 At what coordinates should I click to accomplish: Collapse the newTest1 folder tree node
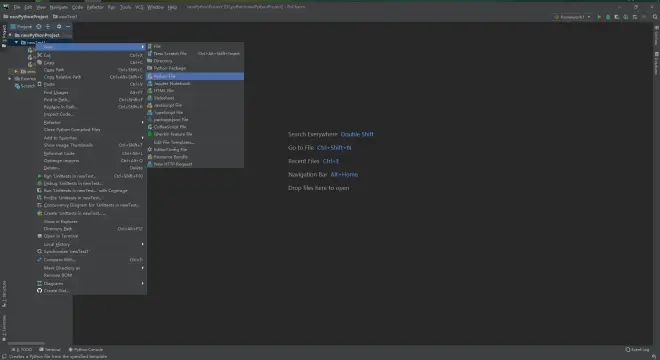click(16, 43)
